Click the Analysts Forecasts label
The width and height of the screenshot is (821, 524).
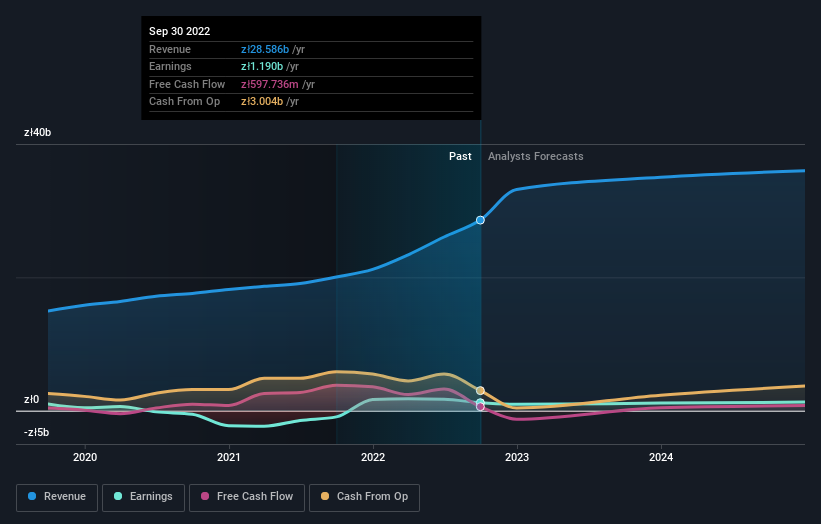[x=536, y=156]
